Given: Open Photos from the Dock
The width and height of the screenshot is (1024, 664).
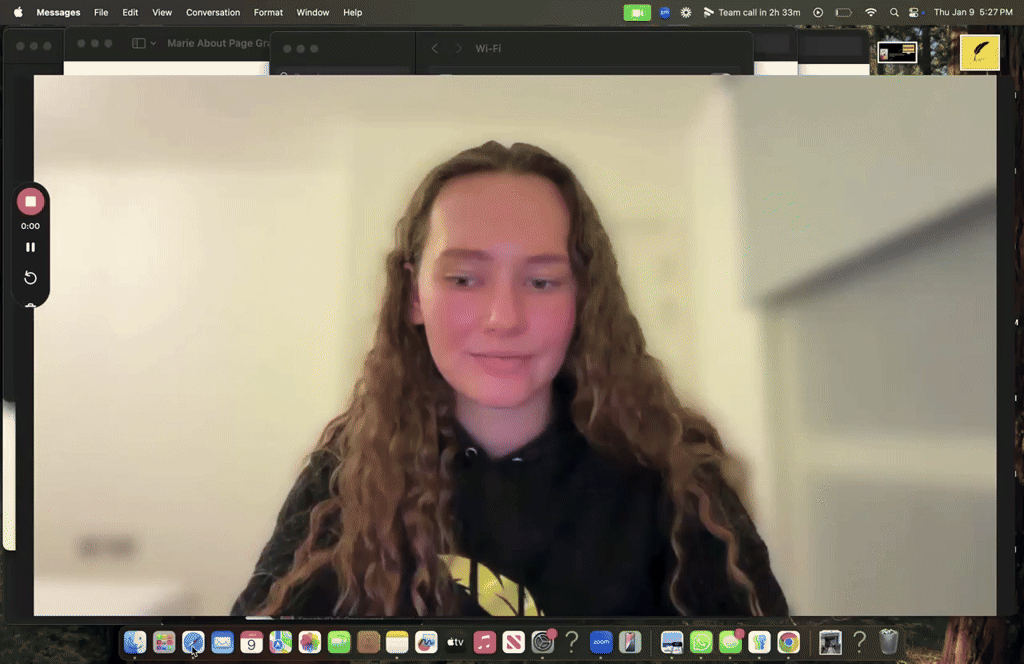Looking at the screenshot, I should coord(310,642).
